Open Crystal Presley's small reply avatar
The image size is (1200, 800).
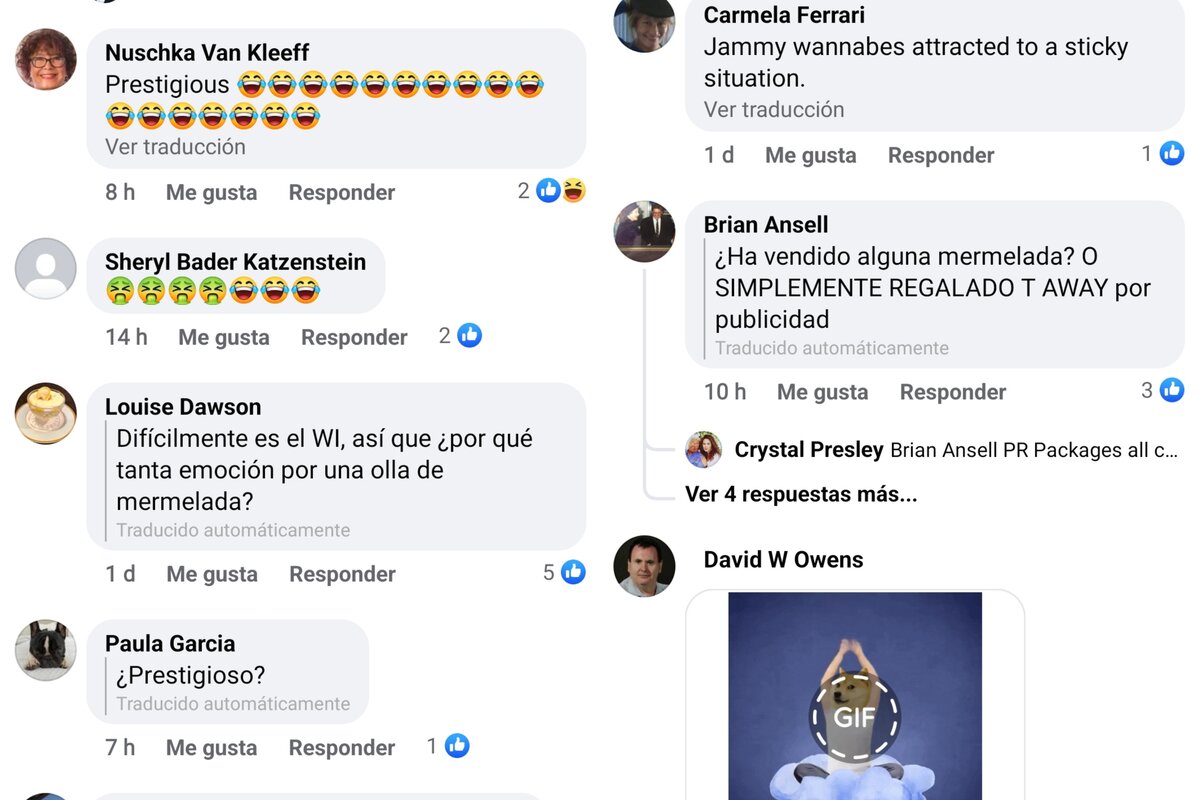(704, 450)
